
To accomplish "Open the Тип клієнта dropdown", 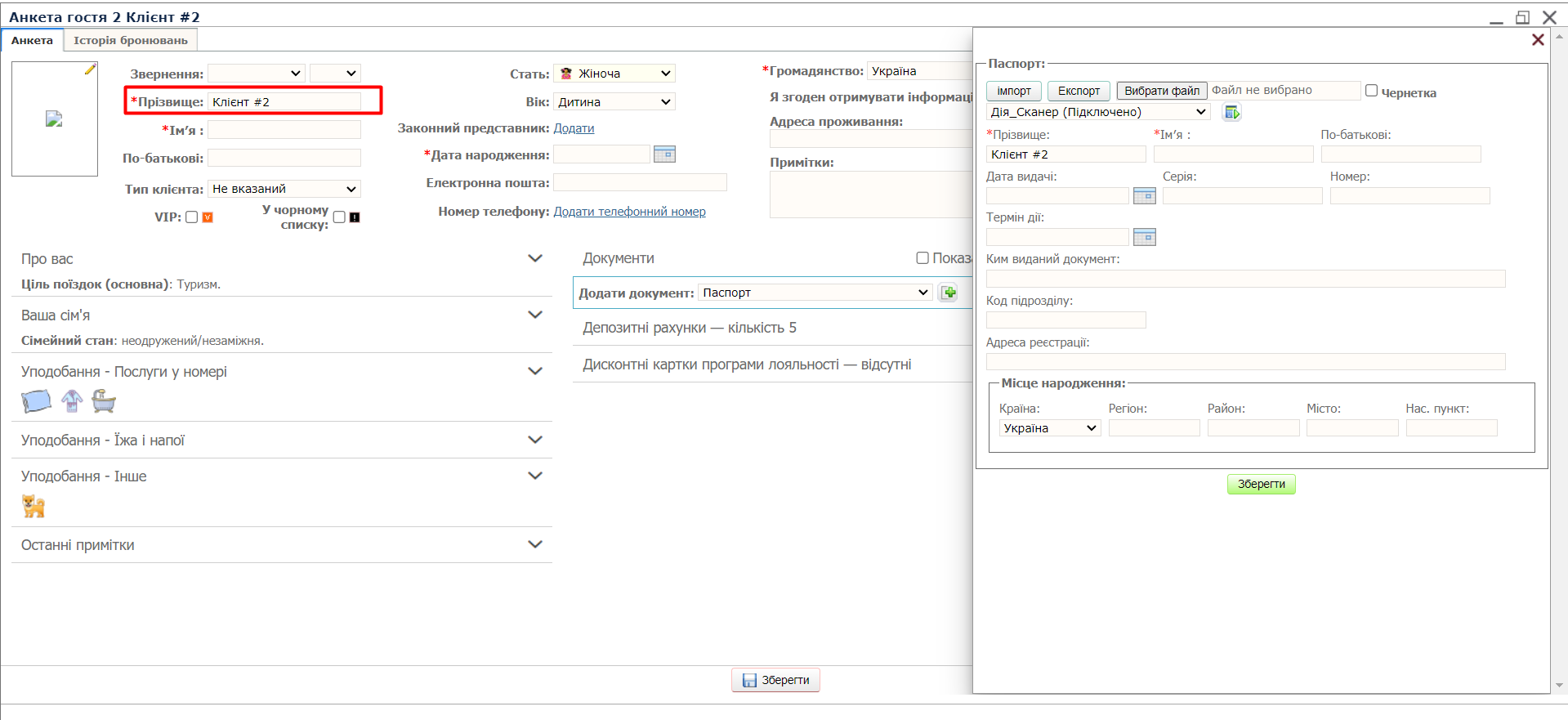I will point(284,189).
